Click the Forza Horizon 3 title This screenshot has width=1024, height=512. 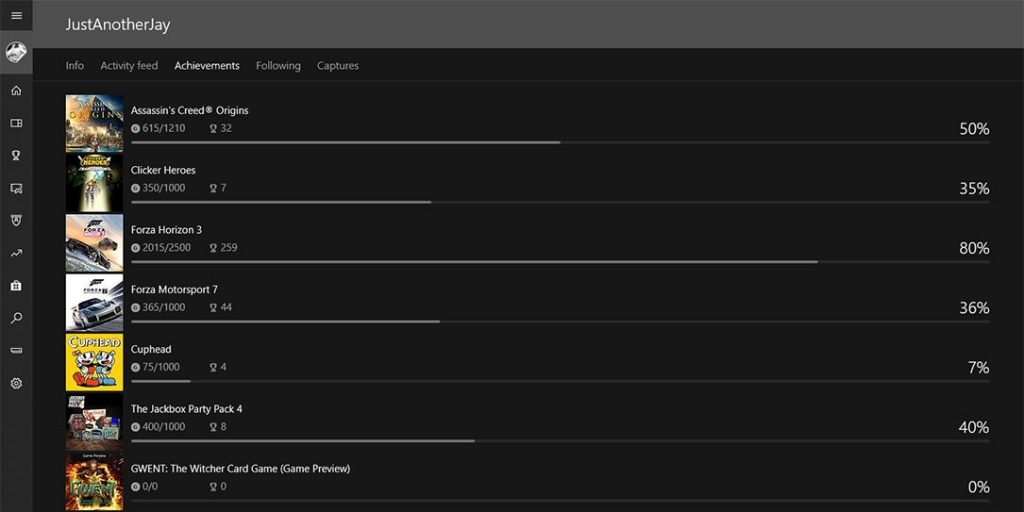pyautogui.click(x=167, y=230)
